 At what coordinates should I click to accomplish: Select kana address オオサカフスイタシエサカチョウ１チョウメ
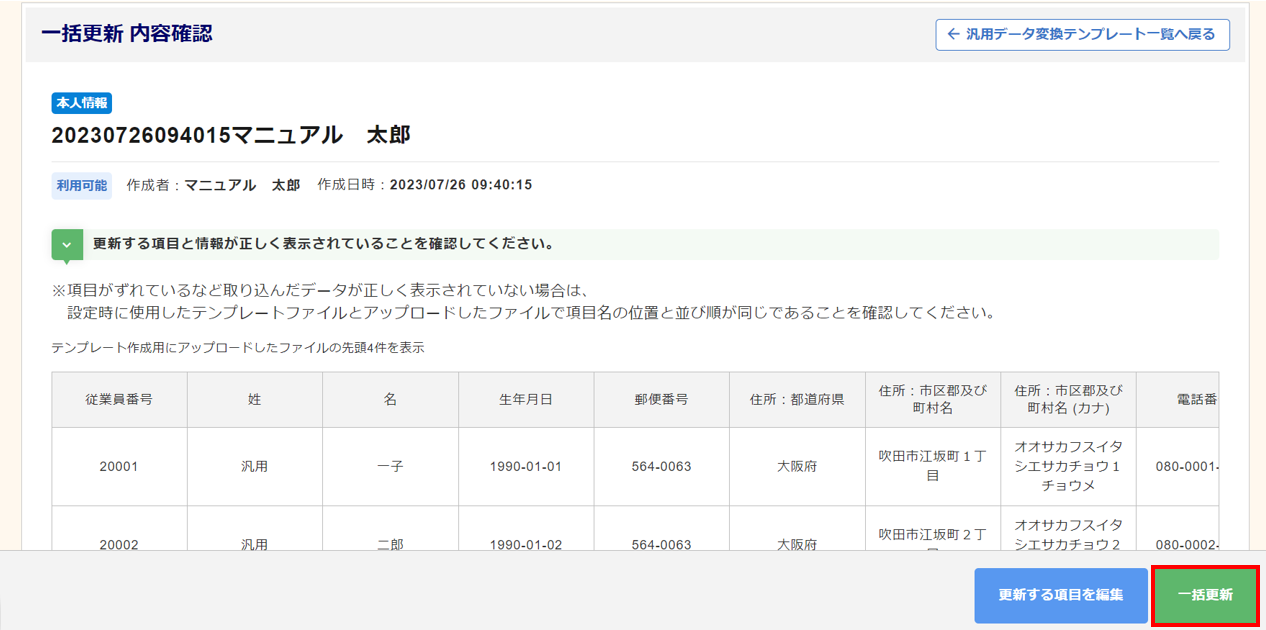pos(1069,467)
